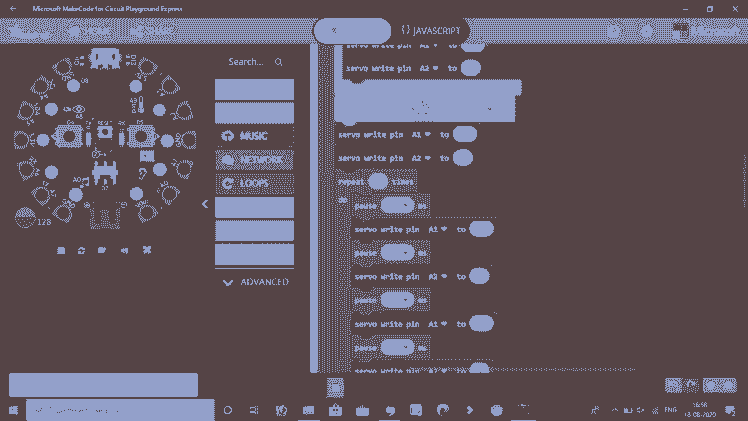Screen dimensions: 748x421
Task: Click the board's reset button
Action: tap(104, 132)
